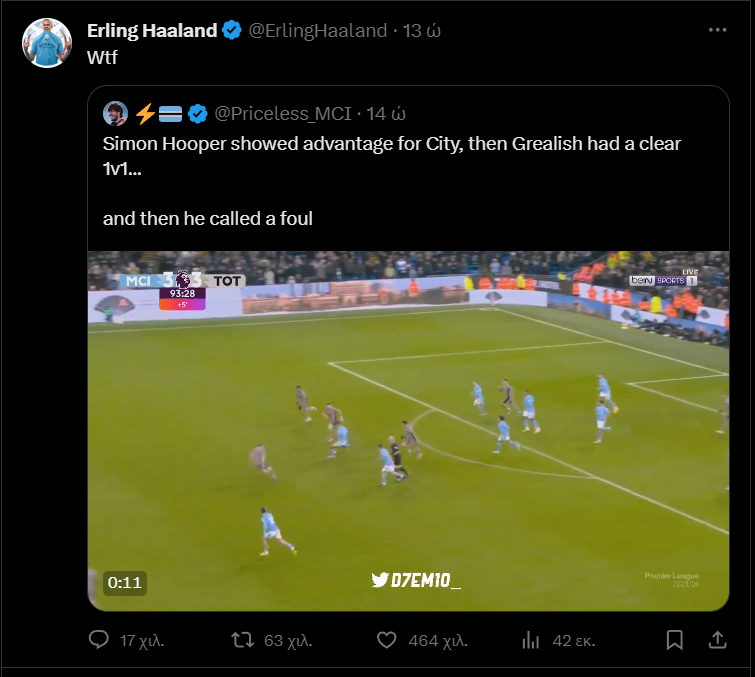Bookmark this tweet
This screenshot has width=755, height=677.
675,640
